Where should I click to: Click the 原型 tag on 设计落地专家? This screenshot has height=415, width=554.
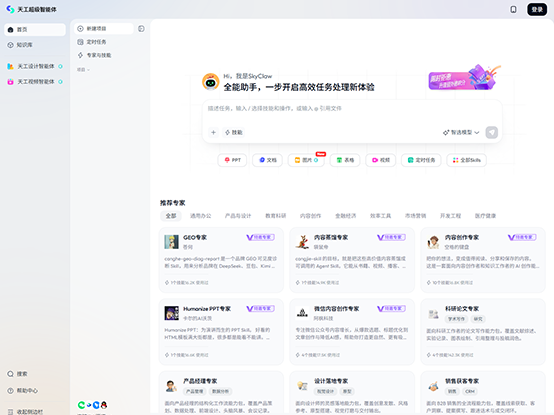tap(347, 391)
